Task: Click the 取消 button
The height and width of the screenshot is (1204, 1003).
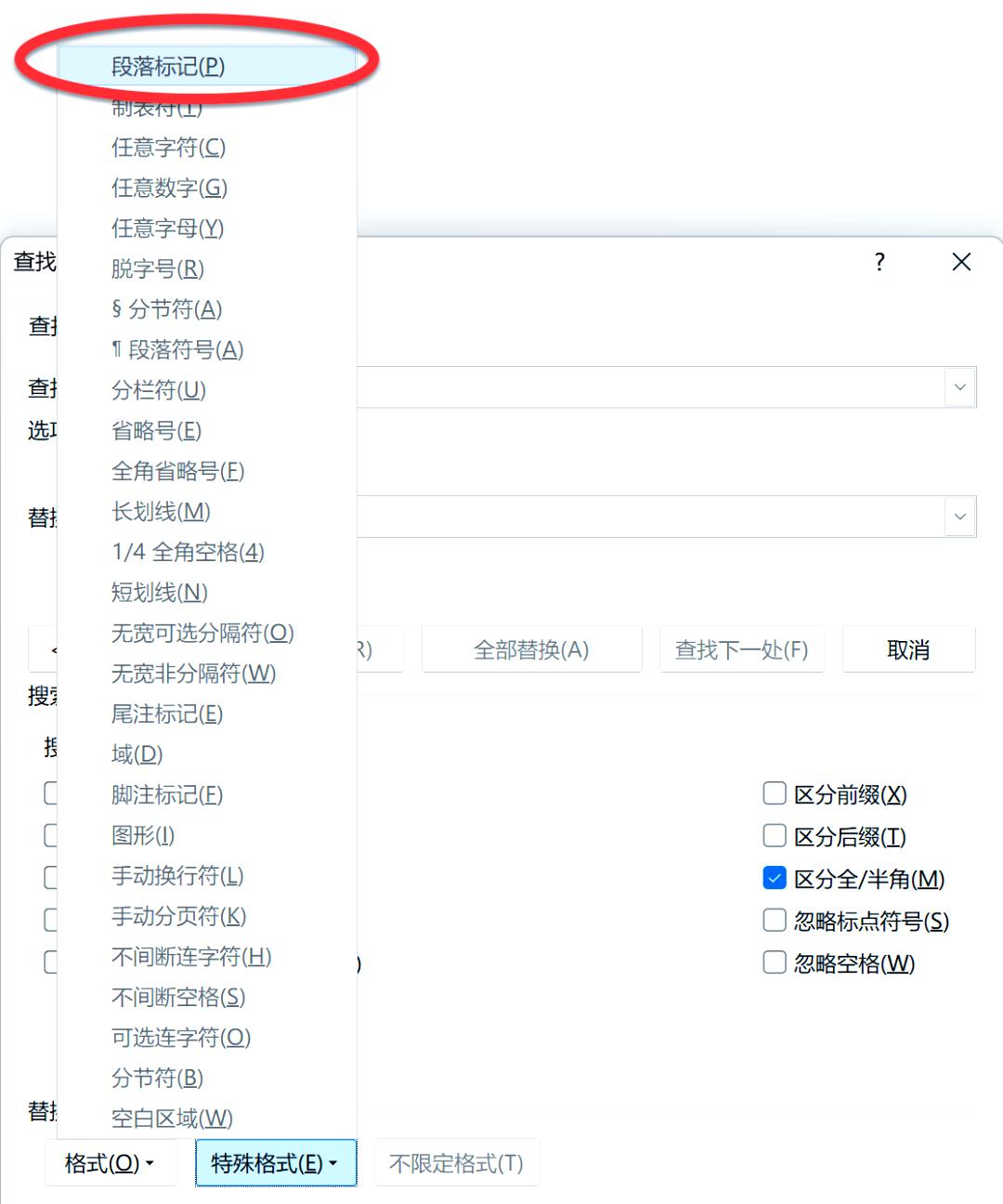Action: point(908,649)
